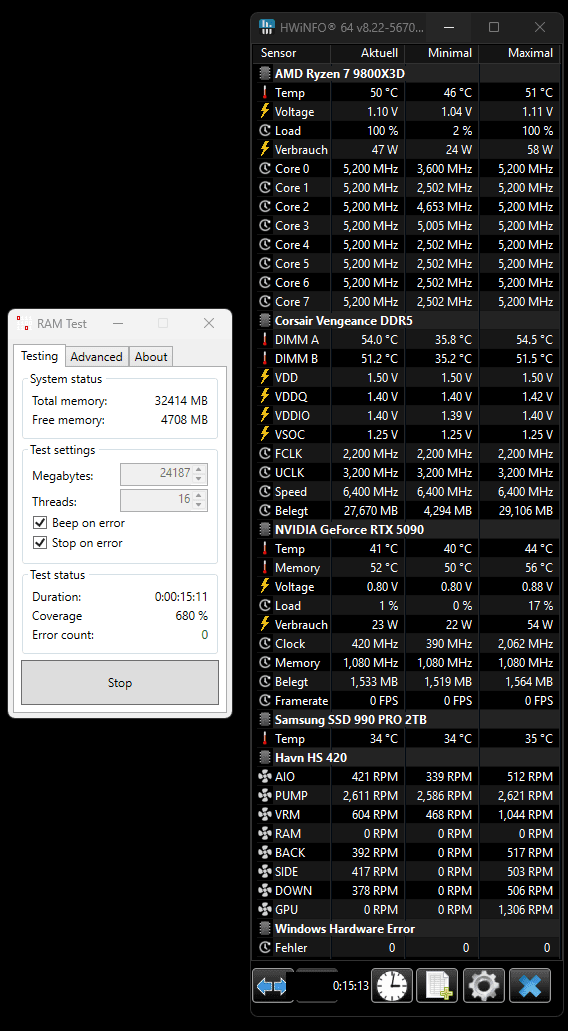568x1031 pixels.
Task: Open HWiNFO settings gear icon
Action: (x=484, y=986)
